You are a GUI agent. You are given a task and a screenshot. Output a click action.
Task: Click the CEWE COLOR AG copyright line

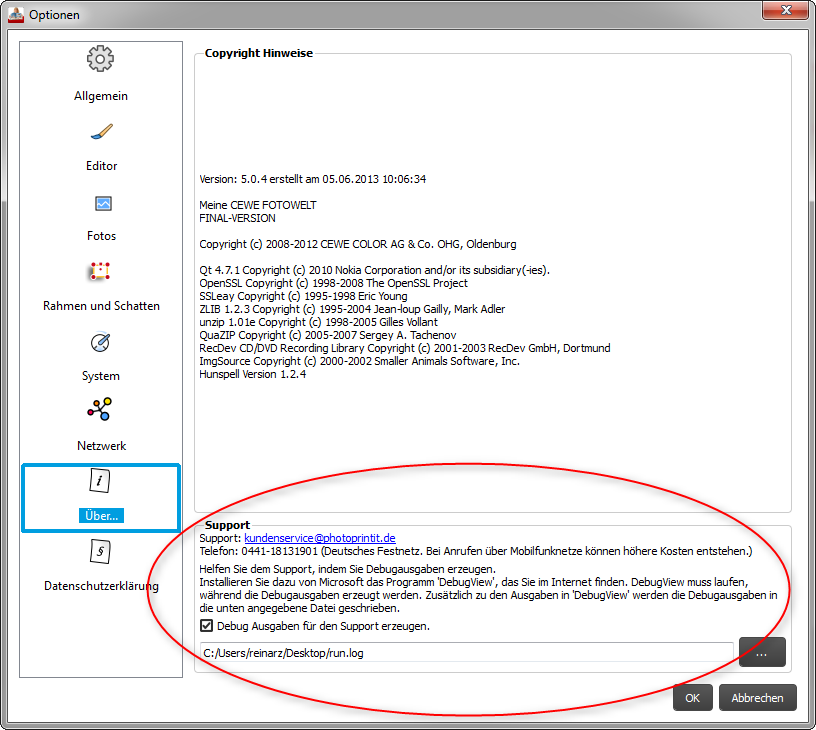[358, 244]
